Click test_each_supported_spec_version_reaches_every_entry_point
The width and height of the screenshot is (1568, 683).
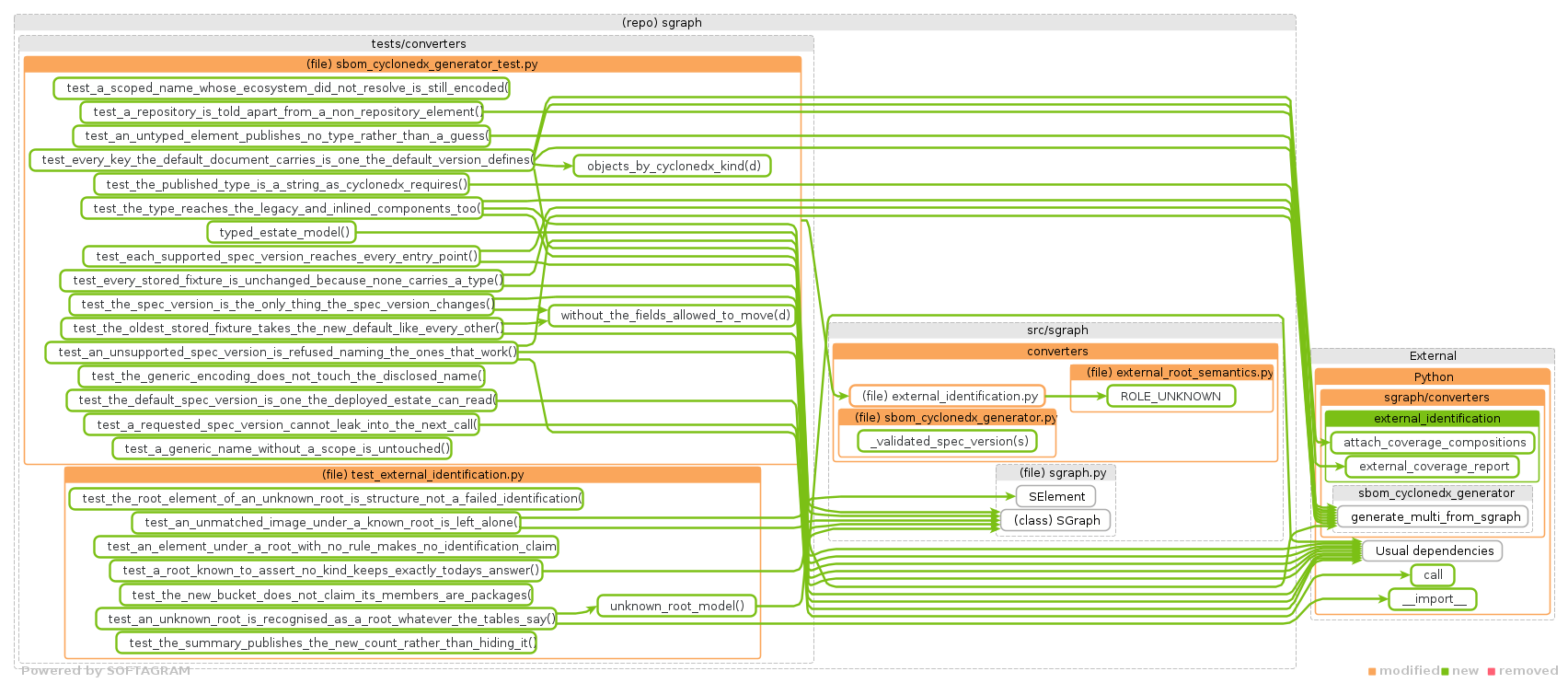click(x=282, y=256)
